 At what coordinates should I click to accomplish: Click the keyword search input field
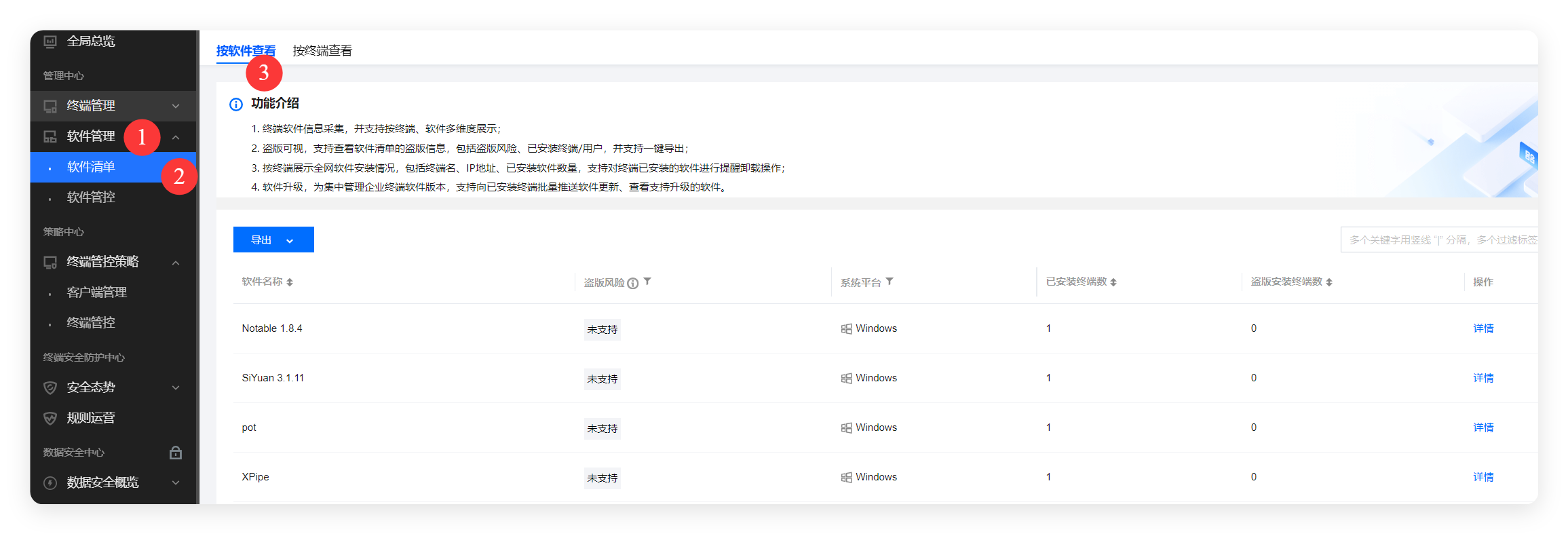[x=1439, y=240]
